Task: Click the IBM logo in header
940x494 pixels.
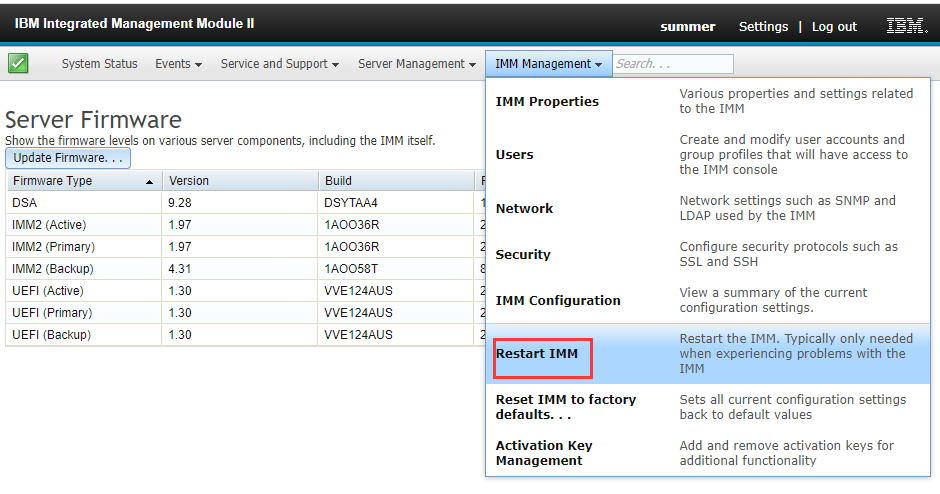Action: click(906, 26)
